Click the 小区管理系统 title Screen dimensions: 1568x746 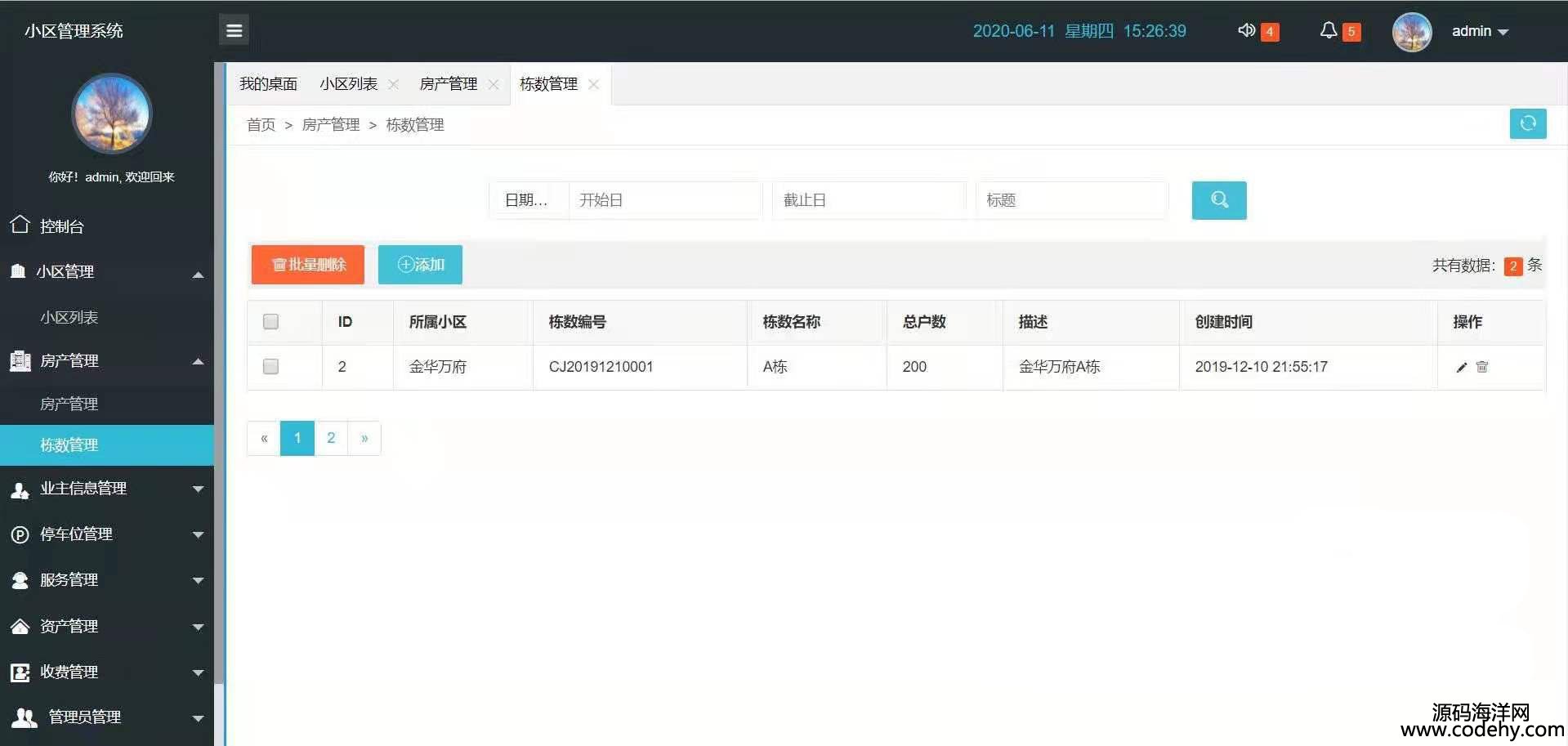coord(74,31)
